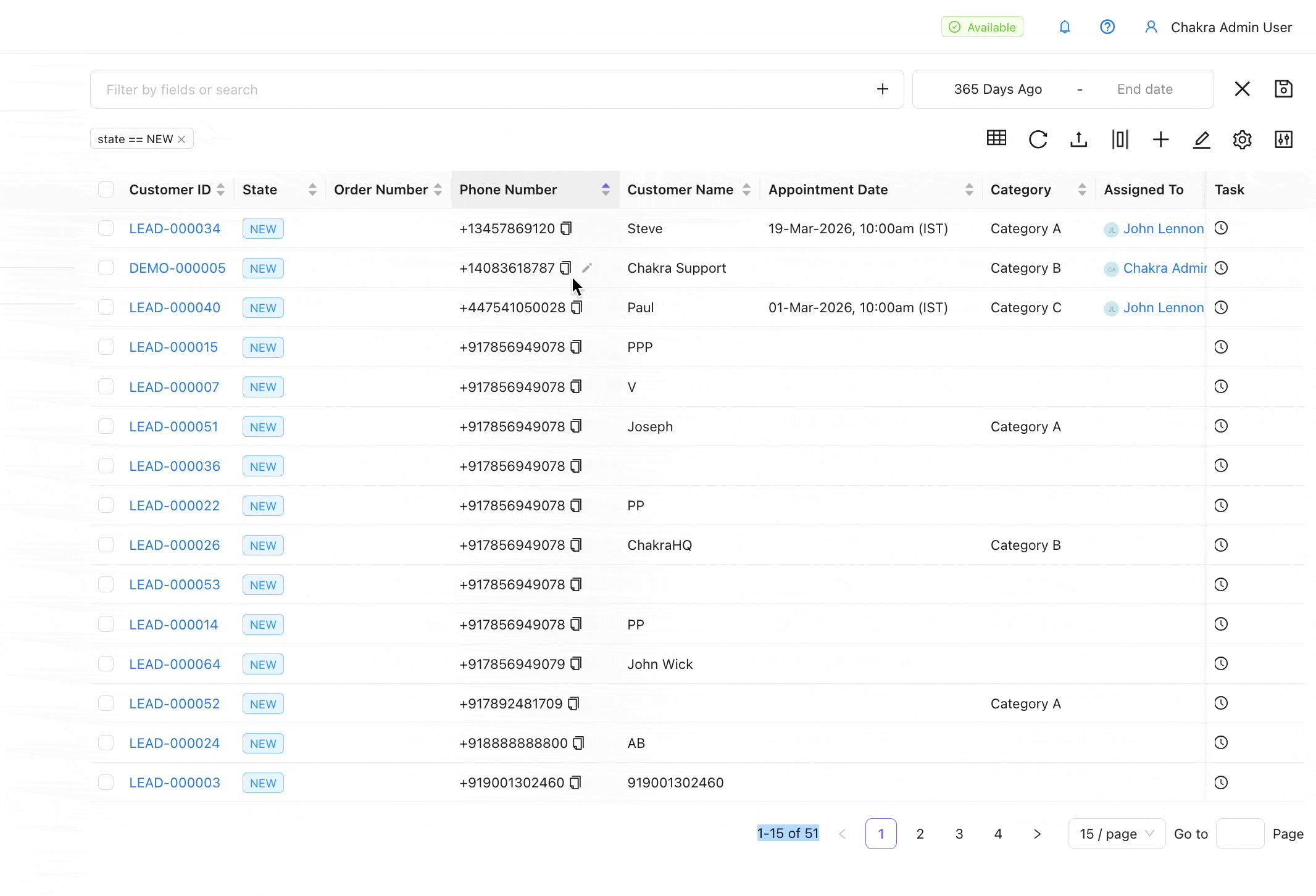Screen dimensions: 1316x896
Task: Click the save filter disk icon
Action: coord(1283,89)
